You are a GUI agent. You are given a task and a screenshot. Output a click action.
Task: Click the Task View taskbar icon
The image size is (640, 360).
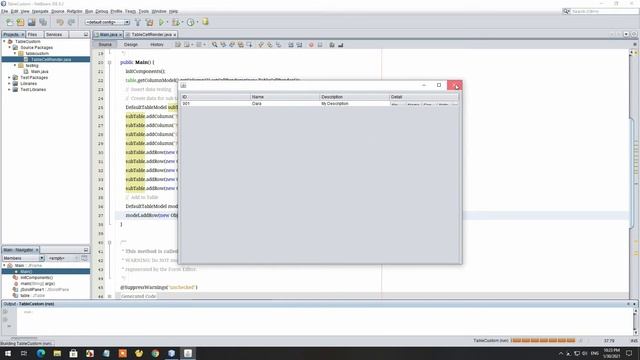[x=24, y=353]
